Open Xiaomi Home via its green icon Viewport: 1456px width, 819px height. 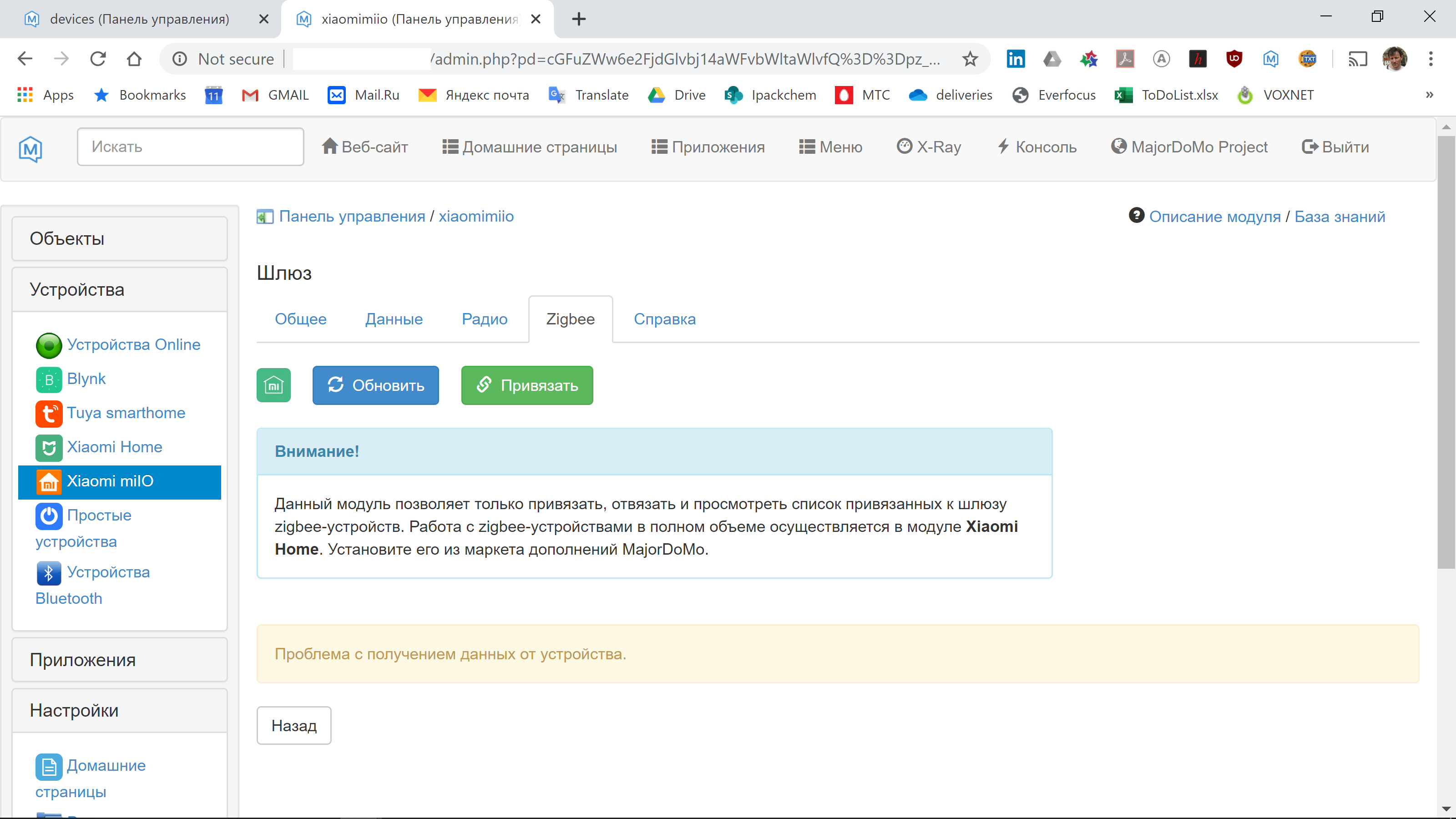(x=49, y=447)
